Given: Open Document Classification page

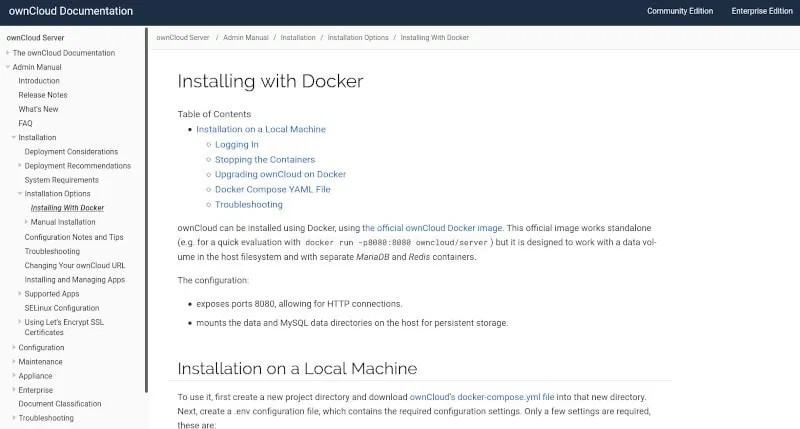Looking at the screenshot, I should [60, 404].
